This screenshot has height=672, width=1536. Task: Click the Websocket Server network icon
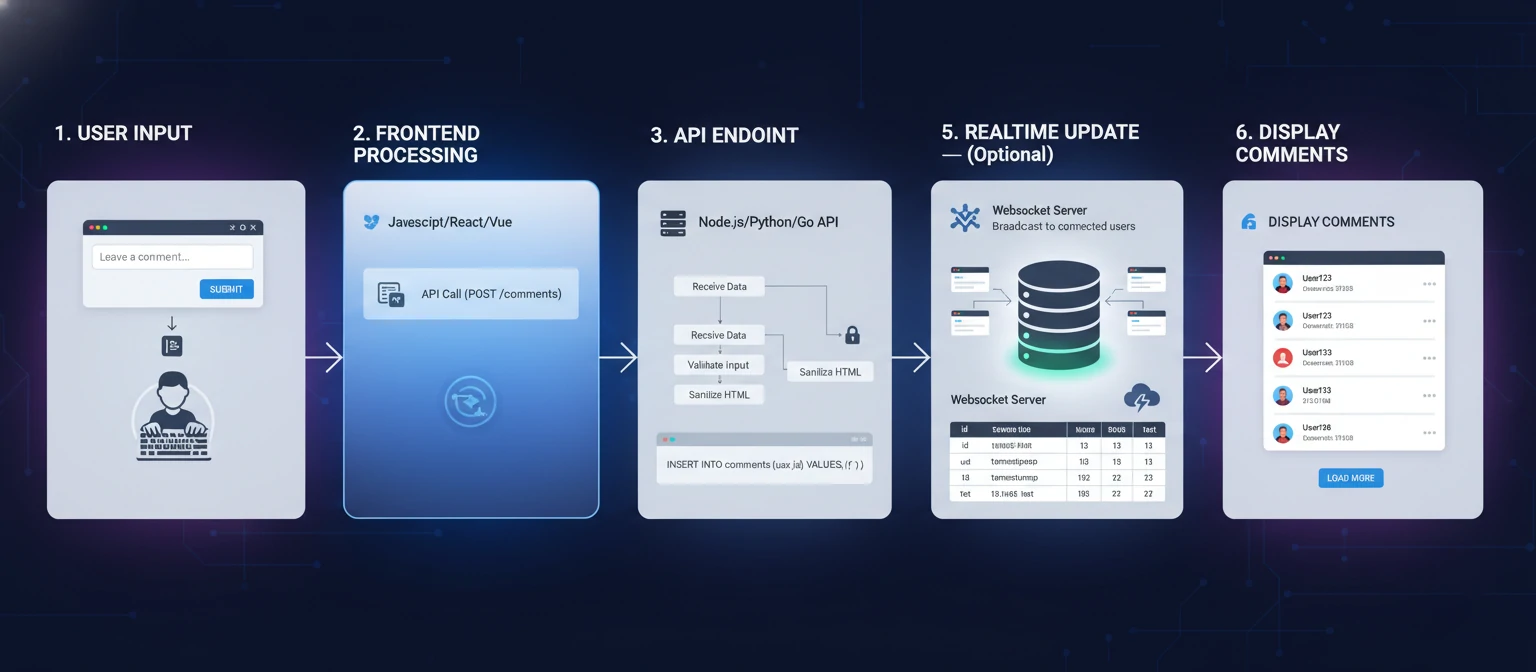965,218
